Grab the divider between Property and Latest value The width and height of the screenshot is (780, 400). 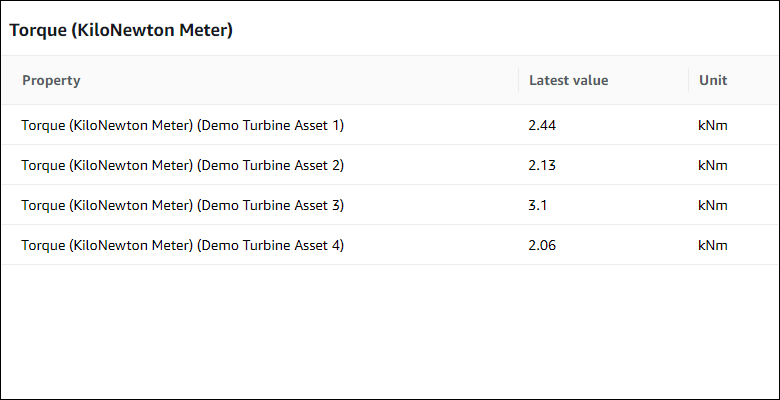(x=518, y=80)
